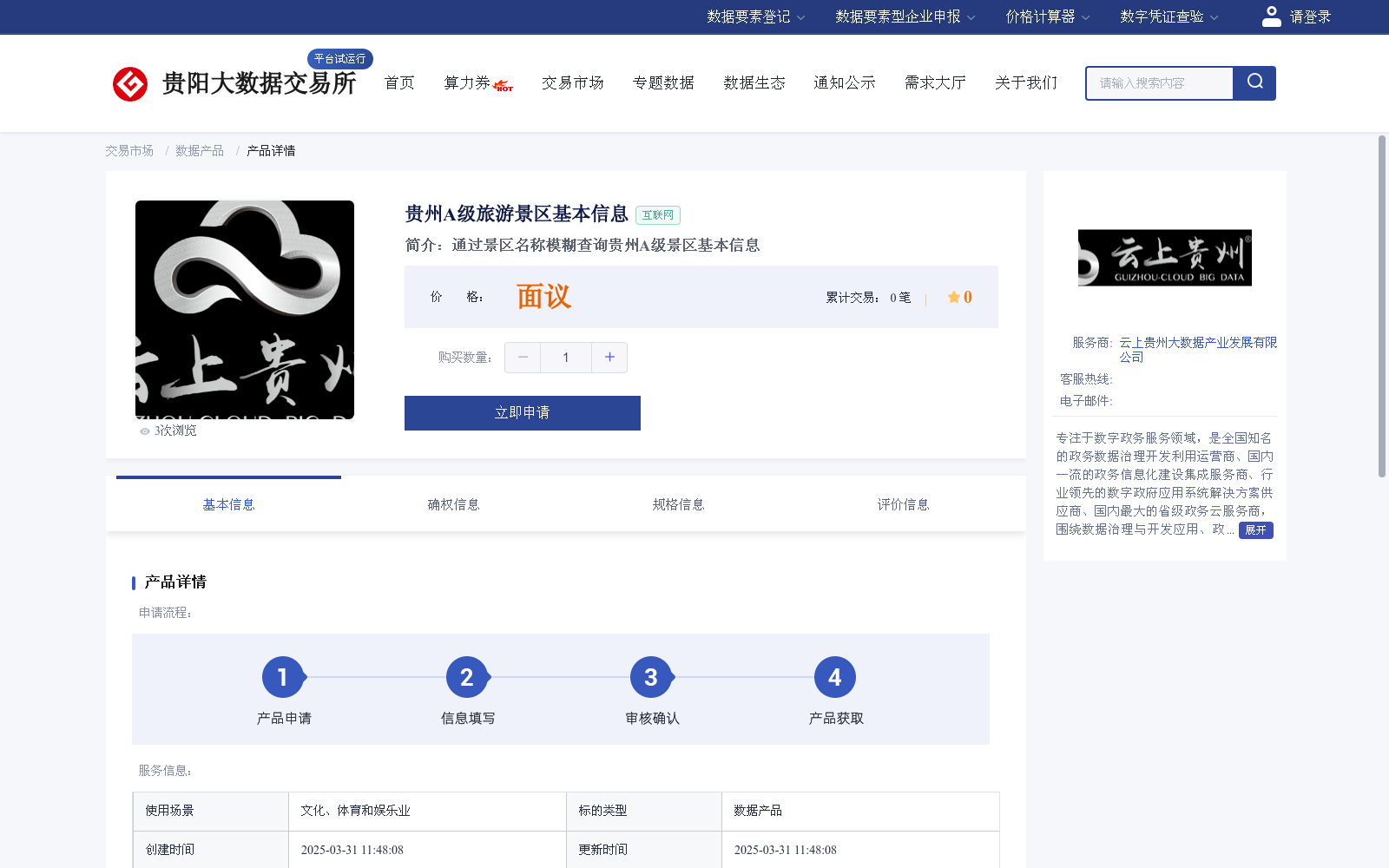This screenshot has width=1389, height=868.
Task: Click the purchase quantity input field
Action: pyautogui.click(x=566, y=357)
